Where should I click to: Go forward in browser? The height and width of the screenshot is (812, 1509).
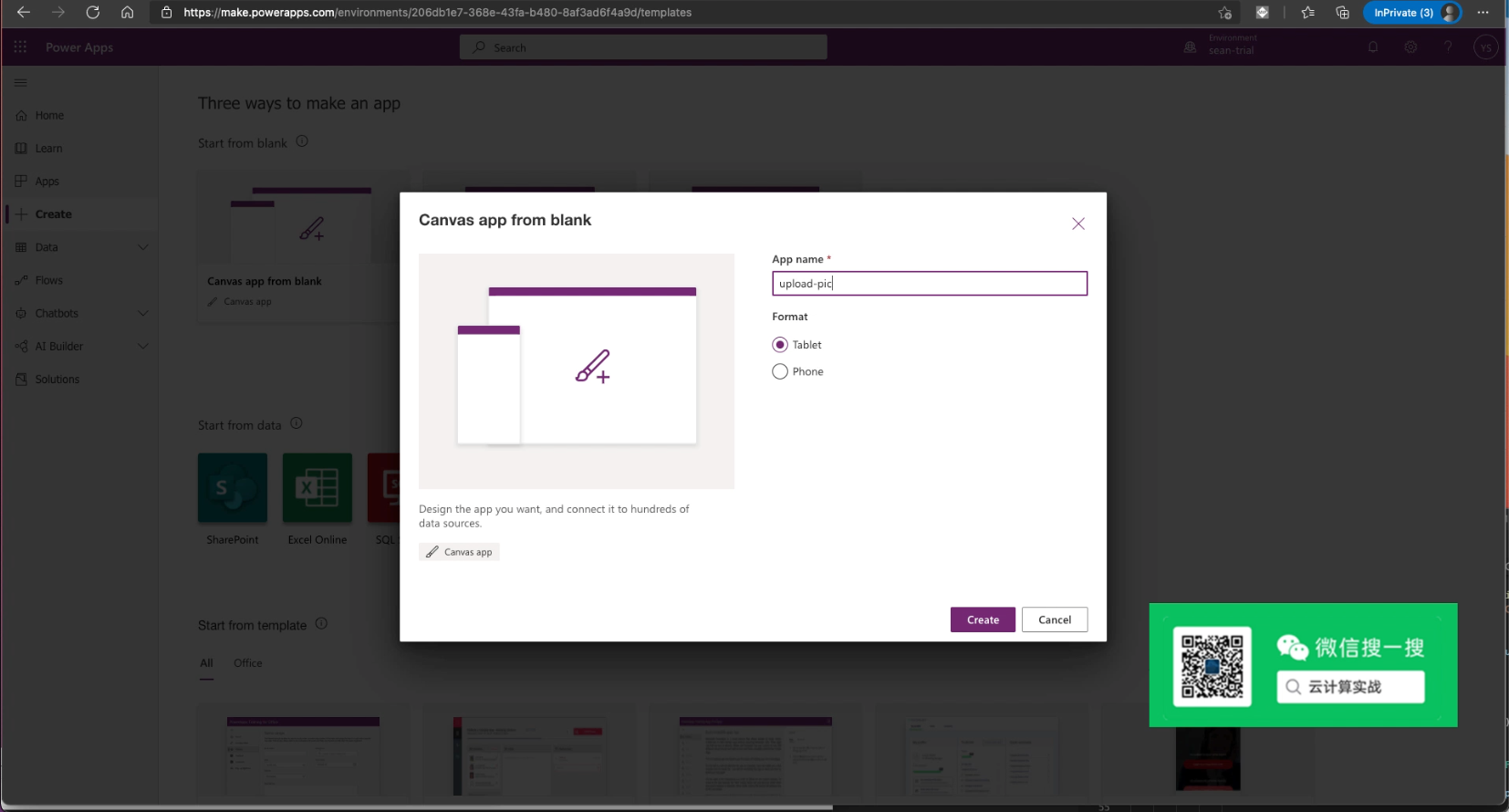coord(58,13)
